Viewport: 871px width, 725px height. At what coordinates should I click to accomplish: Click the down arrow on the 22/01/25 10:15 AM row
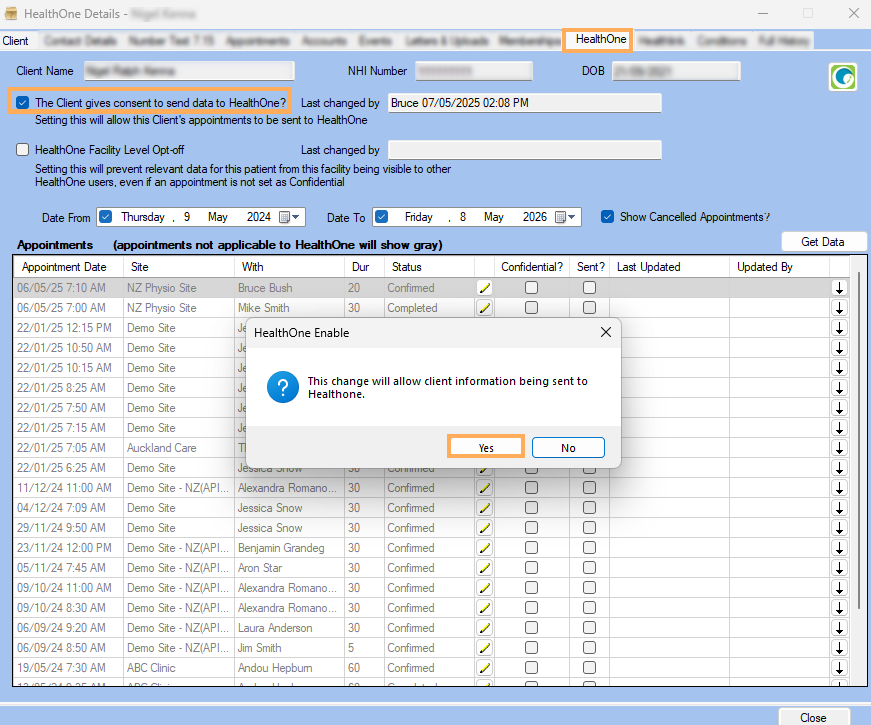coord(839,368)
